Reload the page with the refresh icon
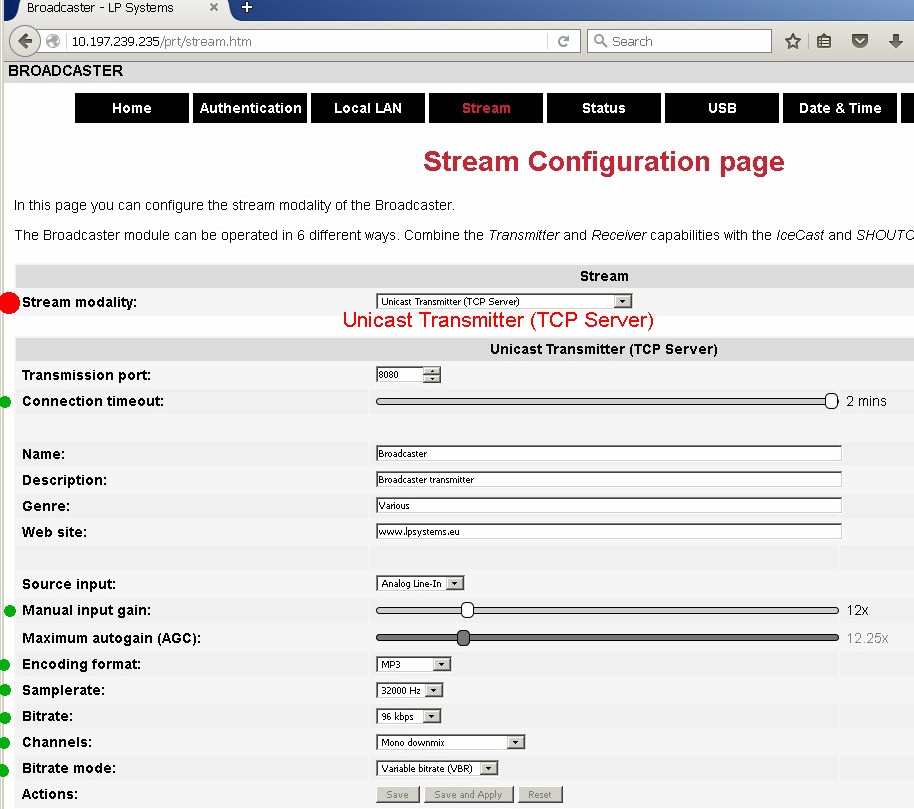 (563, 41)
